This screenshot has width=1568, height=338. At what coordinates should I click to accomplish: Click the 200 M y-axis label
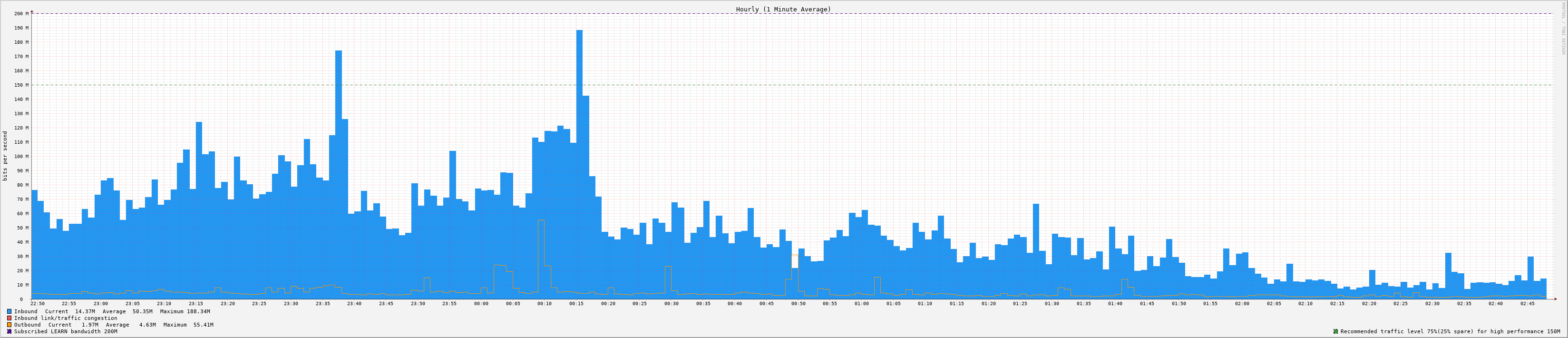click(x=21, y=13)
